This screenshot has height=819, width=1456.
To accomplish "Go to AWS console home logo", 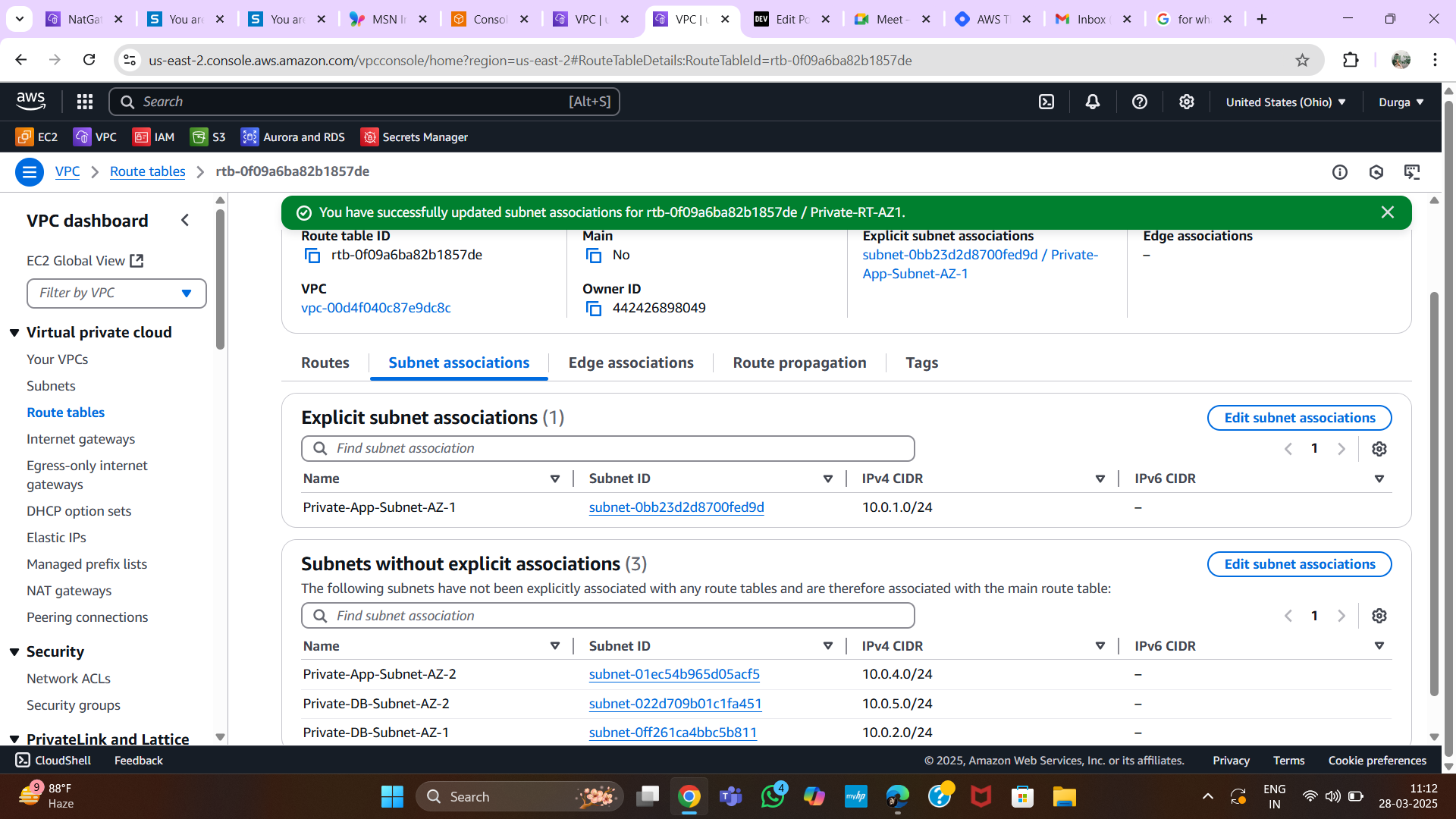I will [31, 101].
